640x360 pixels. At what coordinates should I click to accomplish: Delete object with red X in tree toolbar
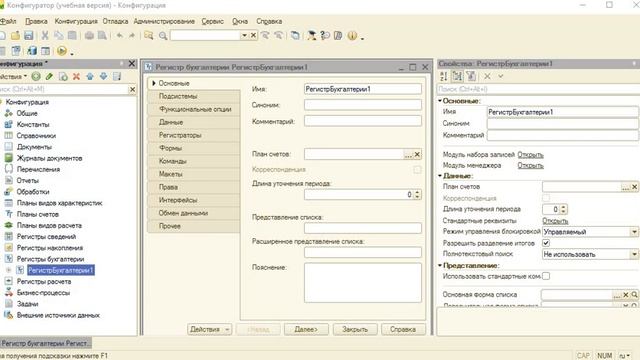[x=76, y=76]
